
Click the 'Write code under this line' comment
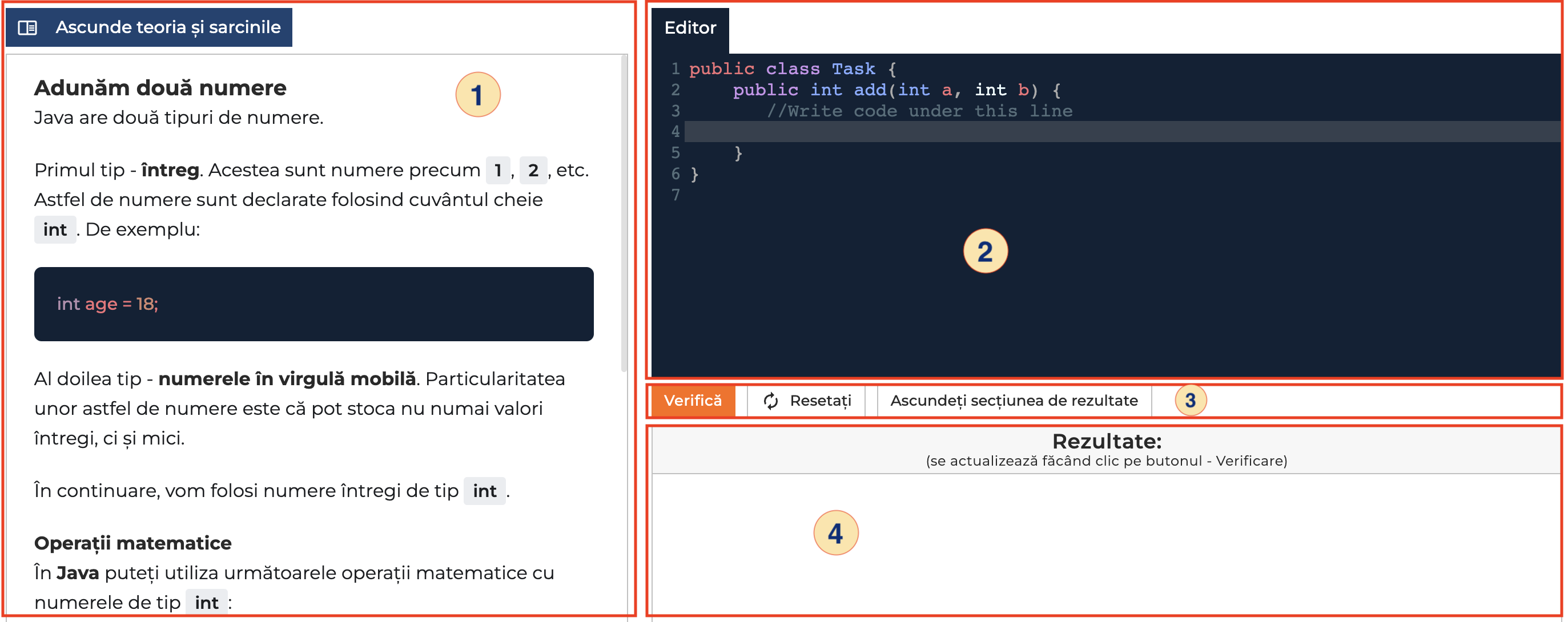click(919, 111)
